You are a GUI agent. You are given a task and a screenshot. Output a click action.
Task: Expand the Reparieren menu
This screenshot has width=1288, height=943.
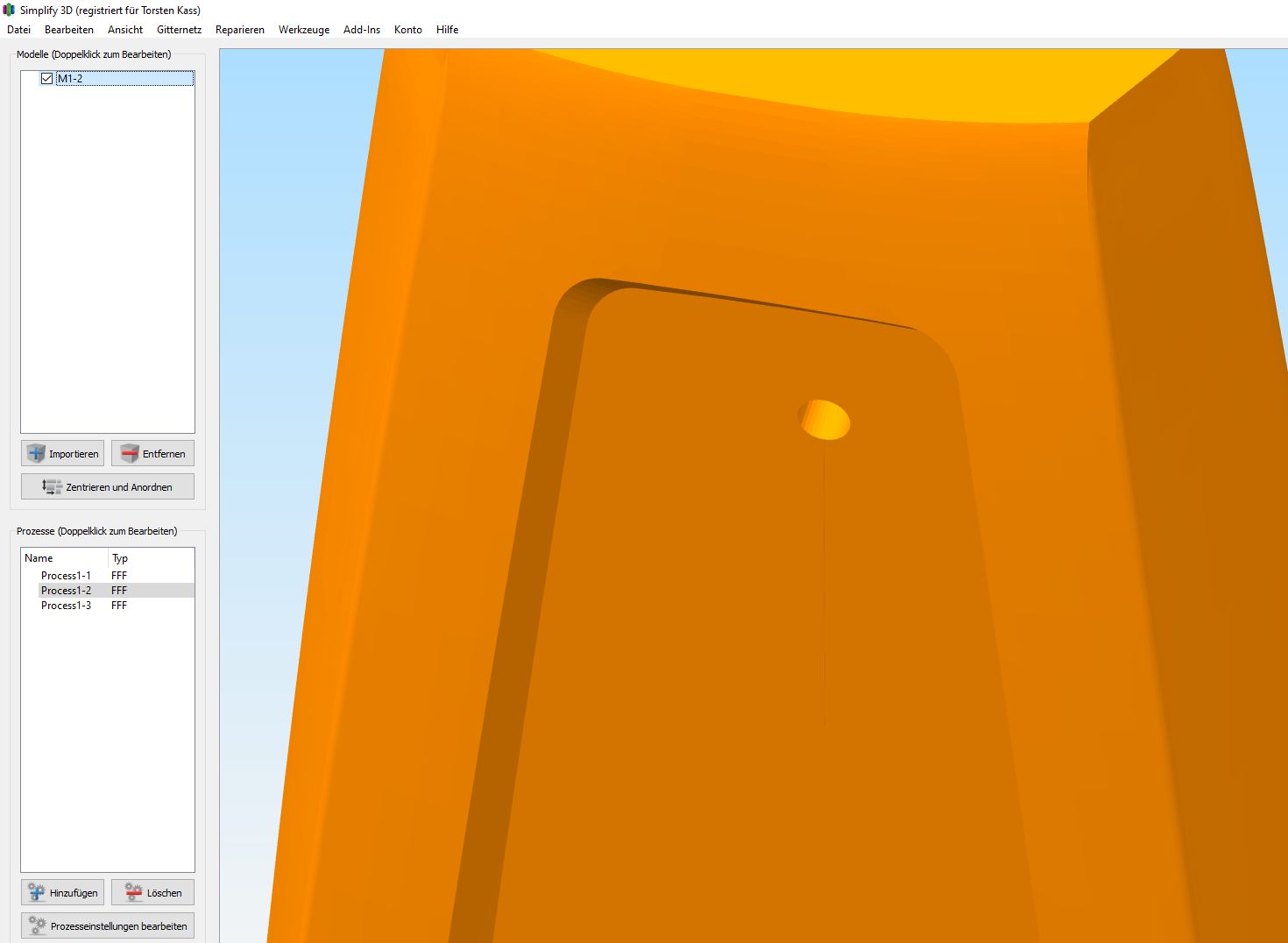click(240, 30)
